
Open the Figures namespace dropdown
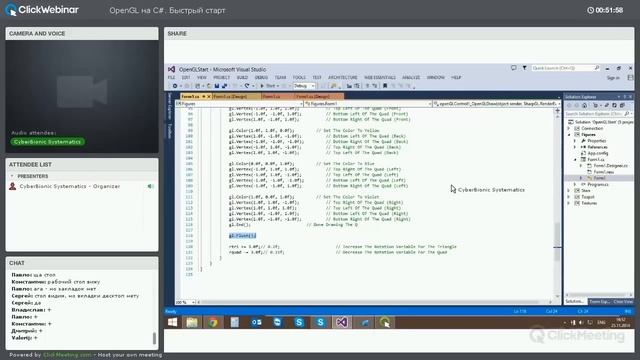point(239,104)
